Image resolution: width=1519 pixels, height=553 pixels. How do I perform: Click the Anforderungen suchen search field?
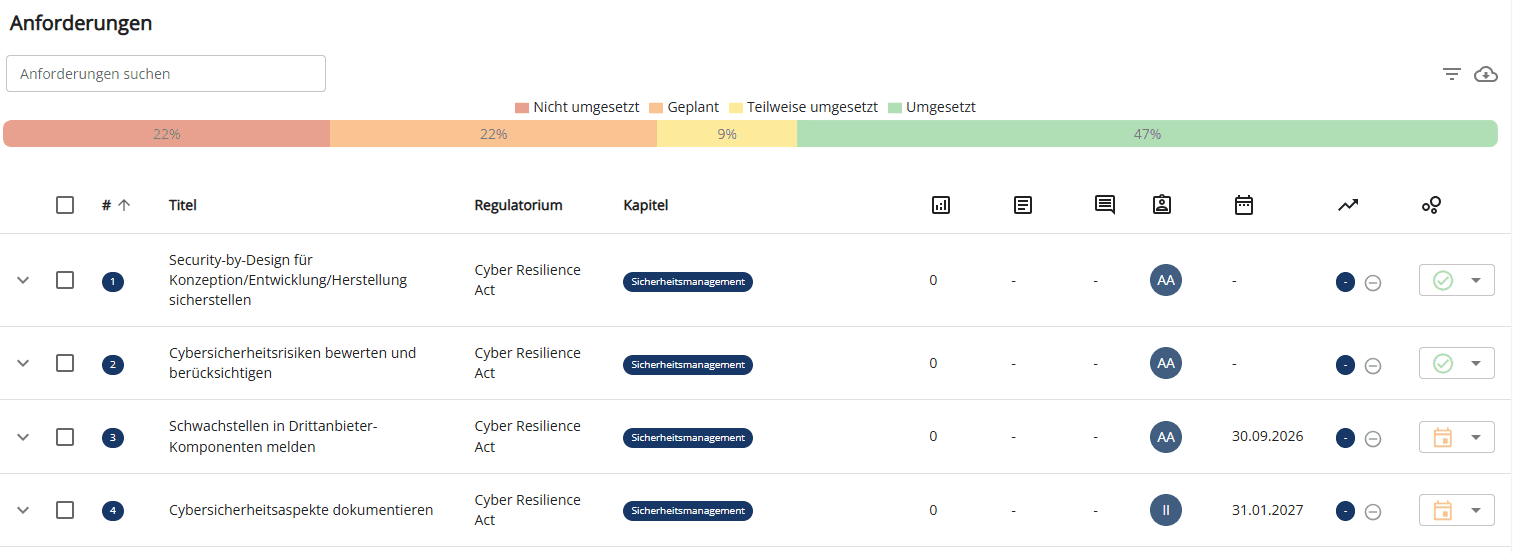[x=166, y=74]
